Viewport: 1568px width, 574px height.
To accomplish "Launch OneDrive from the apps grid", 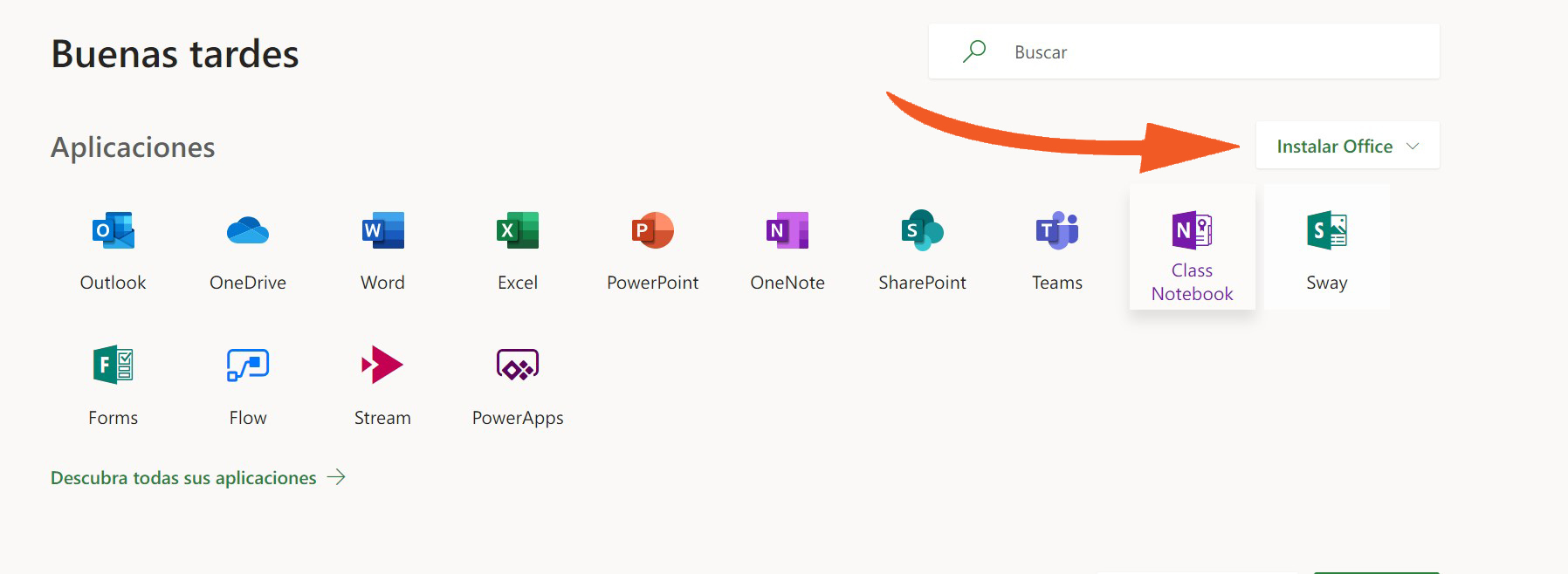I will click(248, 231).
